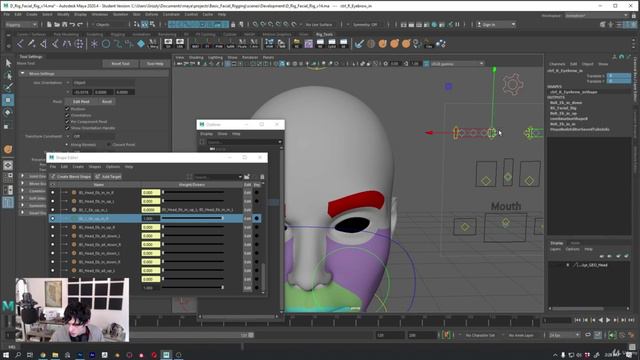Image resolution: width=640 pixels, height=360 pixels.
Task: Click the blue diamond shelf icon
Action: click(x=141, y=44)
